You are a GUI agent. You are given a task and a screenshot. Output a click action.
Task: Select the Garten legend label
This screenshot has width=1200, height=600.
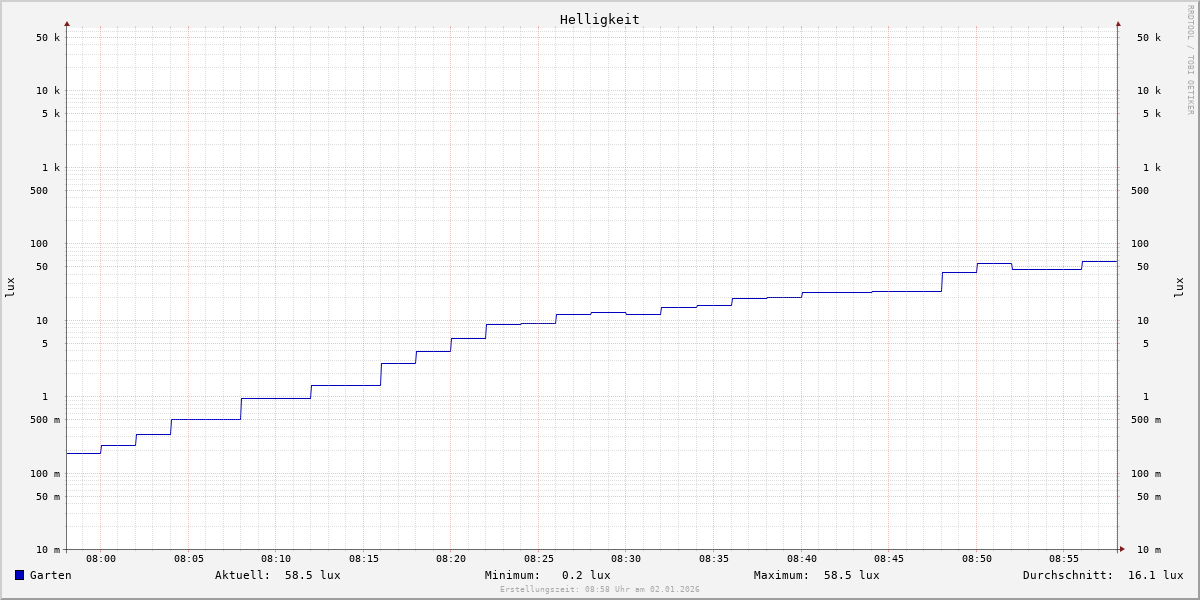coord(50,575)
